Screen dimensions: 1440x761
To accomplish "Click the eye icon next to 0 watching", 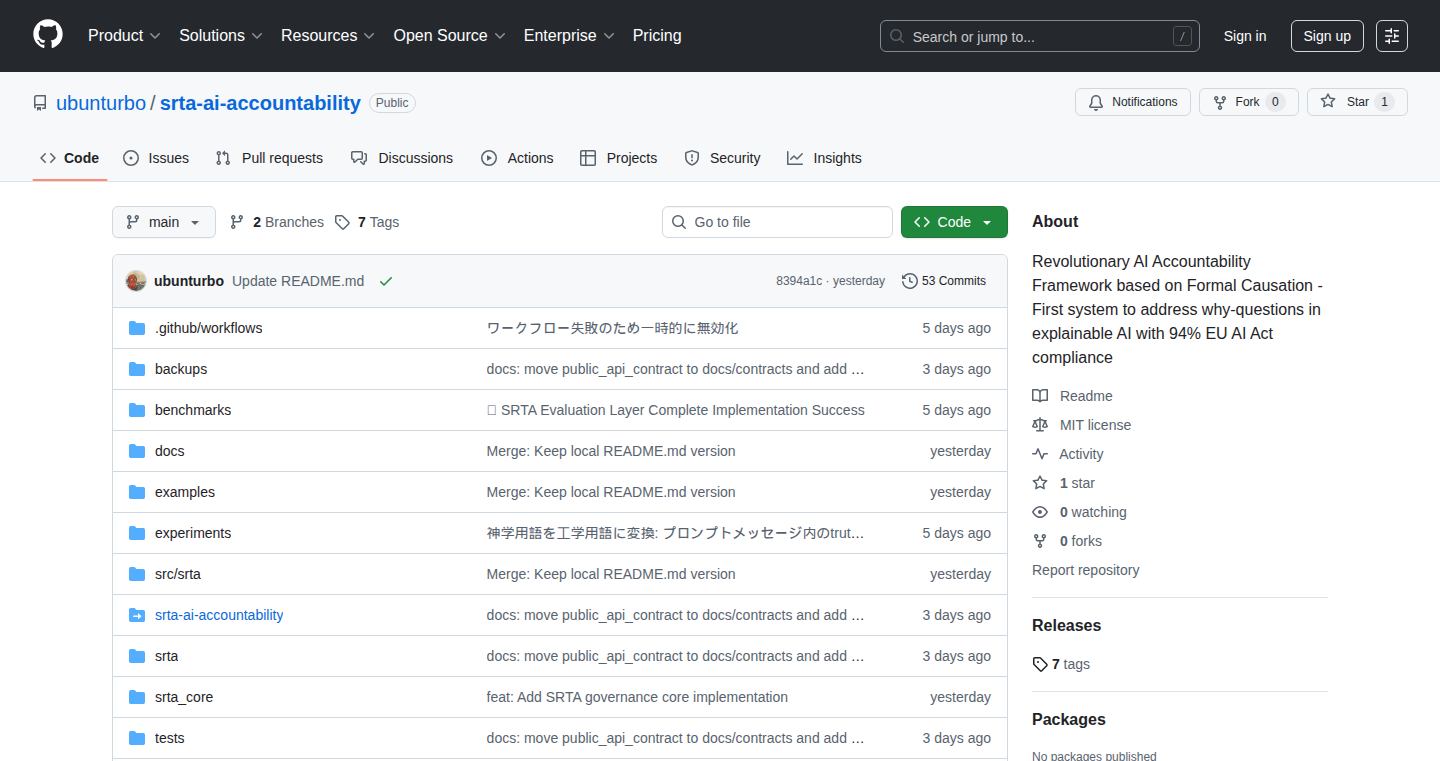I will pyautogui.click(x=1040, y=512).
